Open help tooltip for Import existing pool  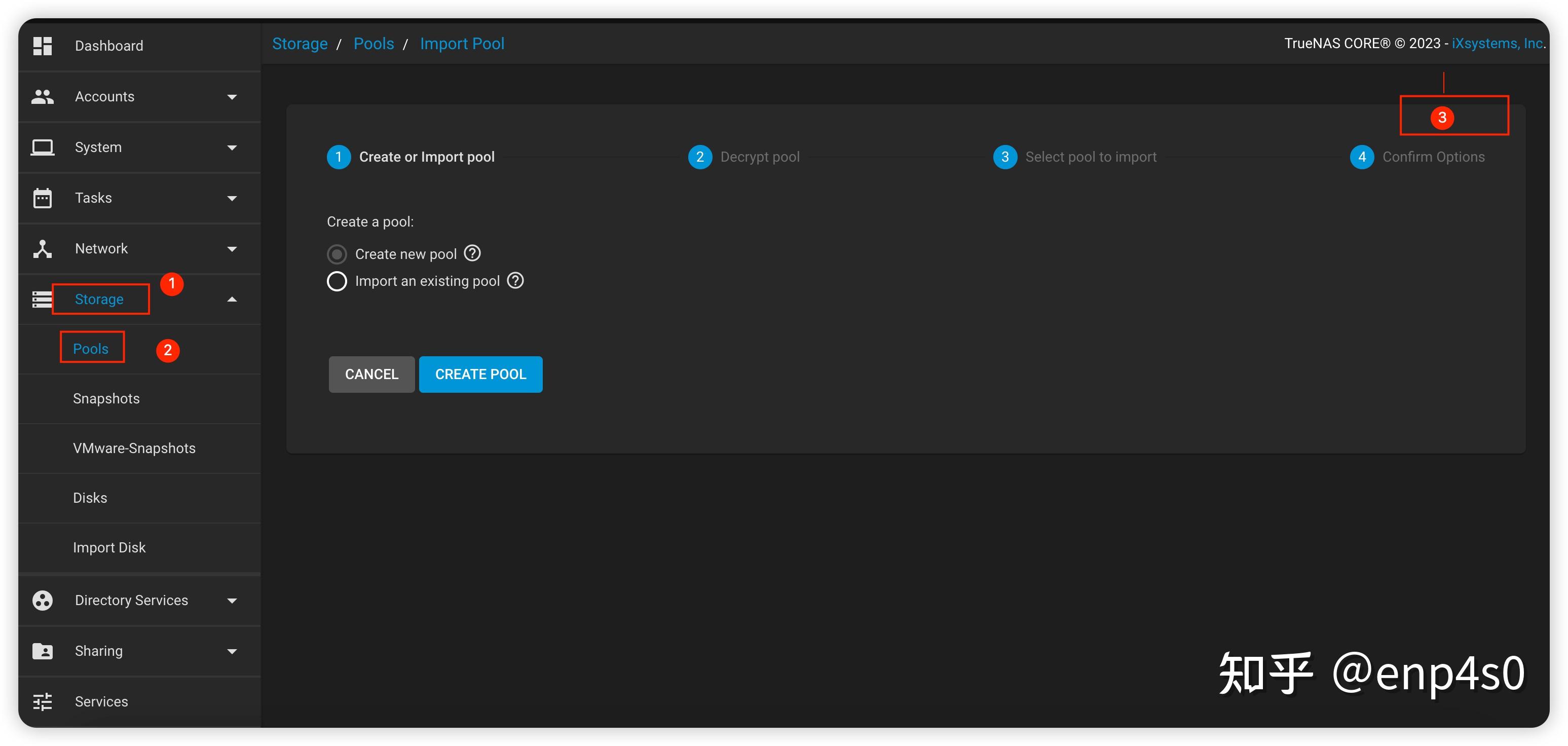[515, 280]
